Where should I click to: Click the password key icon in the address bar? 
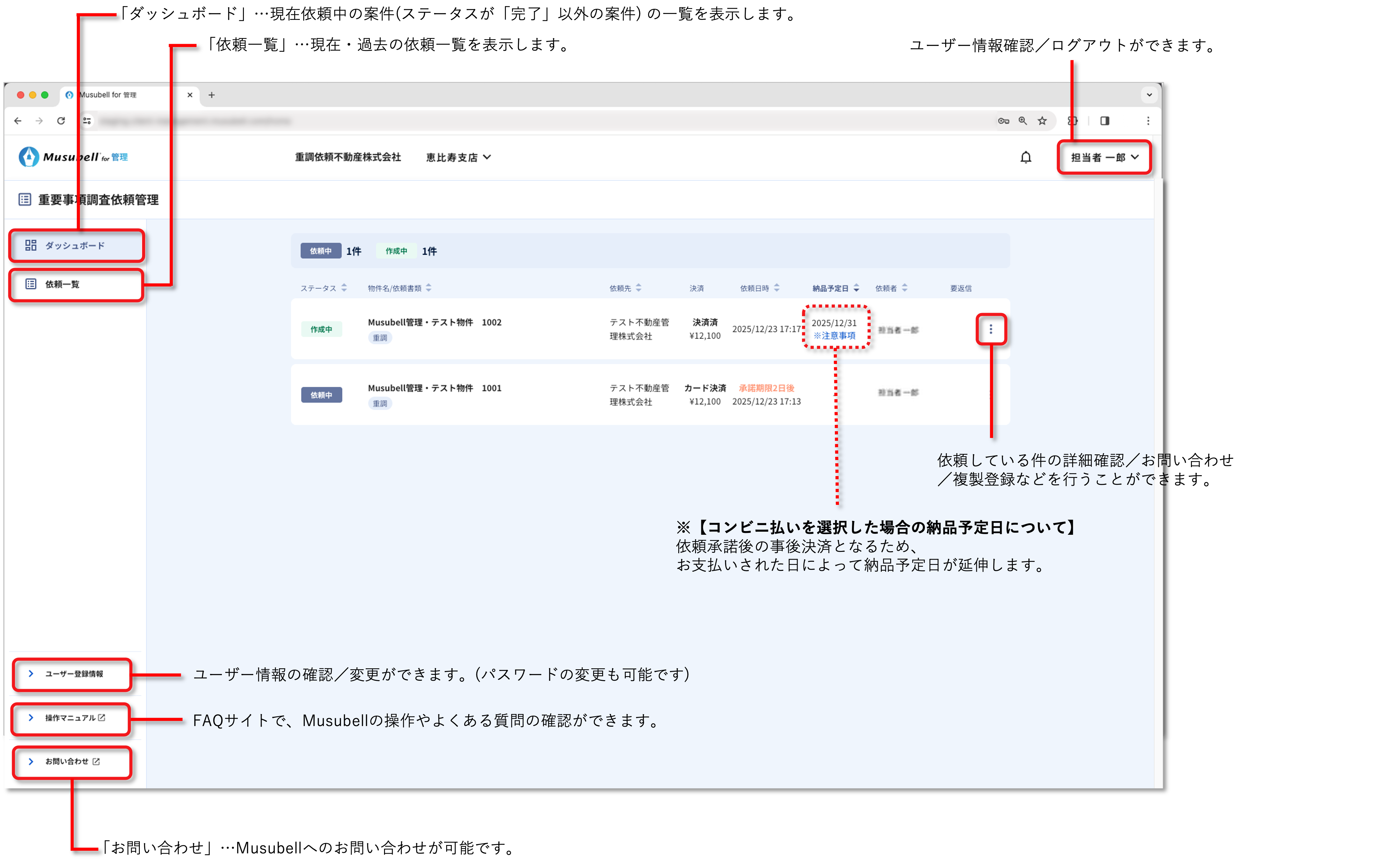click(x=1003, y=121)
